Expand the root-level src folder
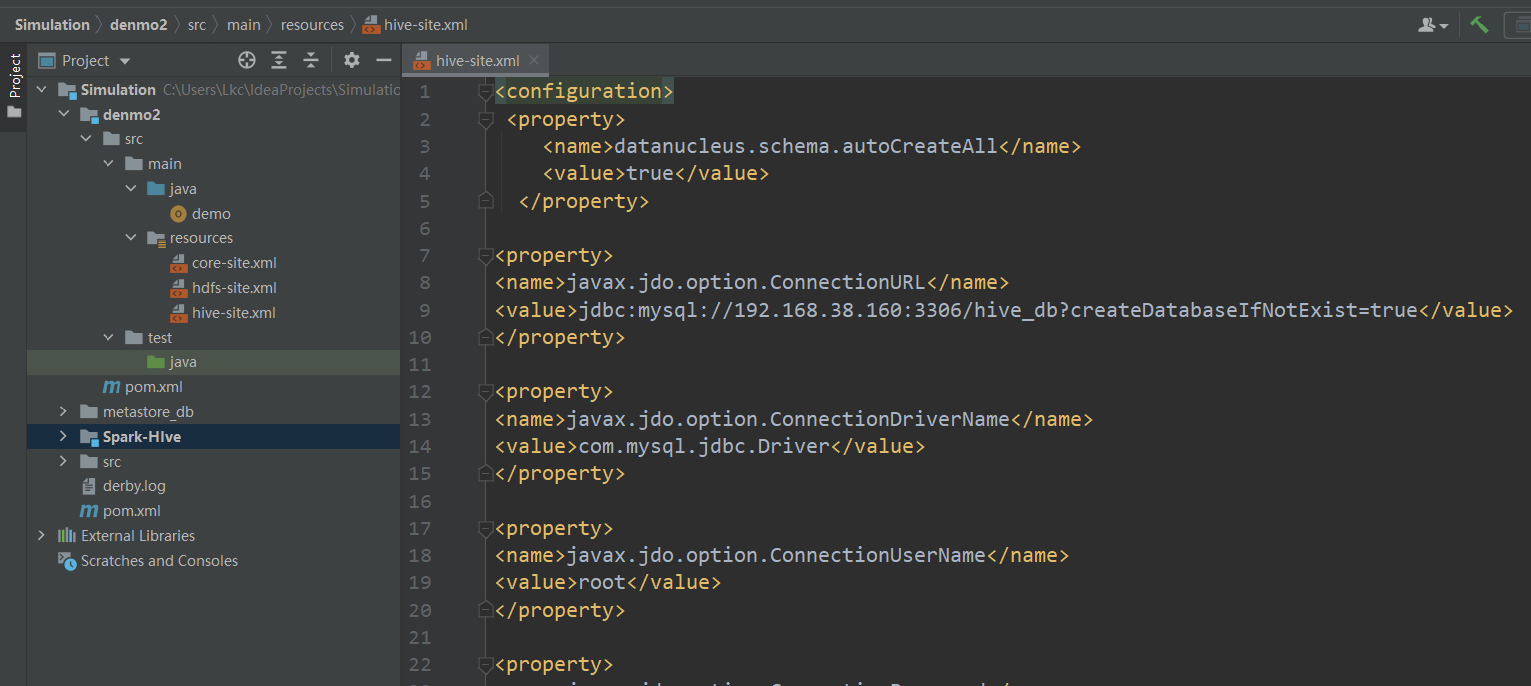 64,461
